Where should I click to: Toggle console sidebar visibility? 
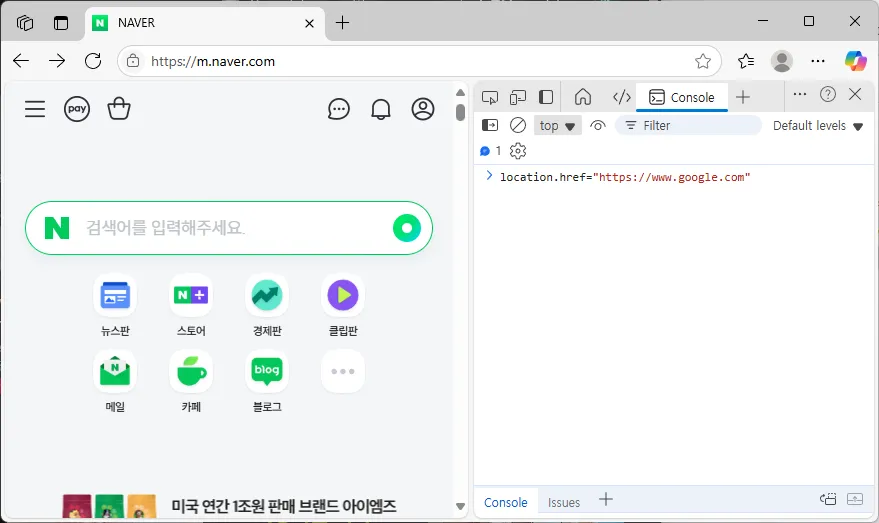[489, 125]
